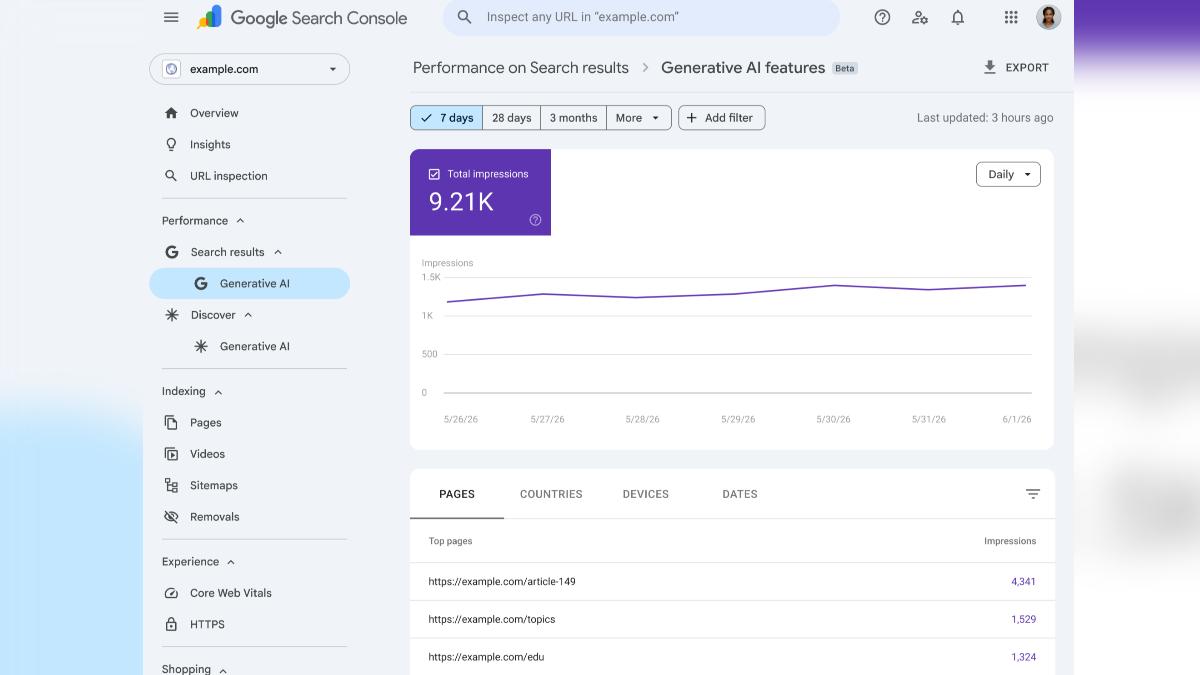Switch to the DEVICES tab

coord(646,494)
